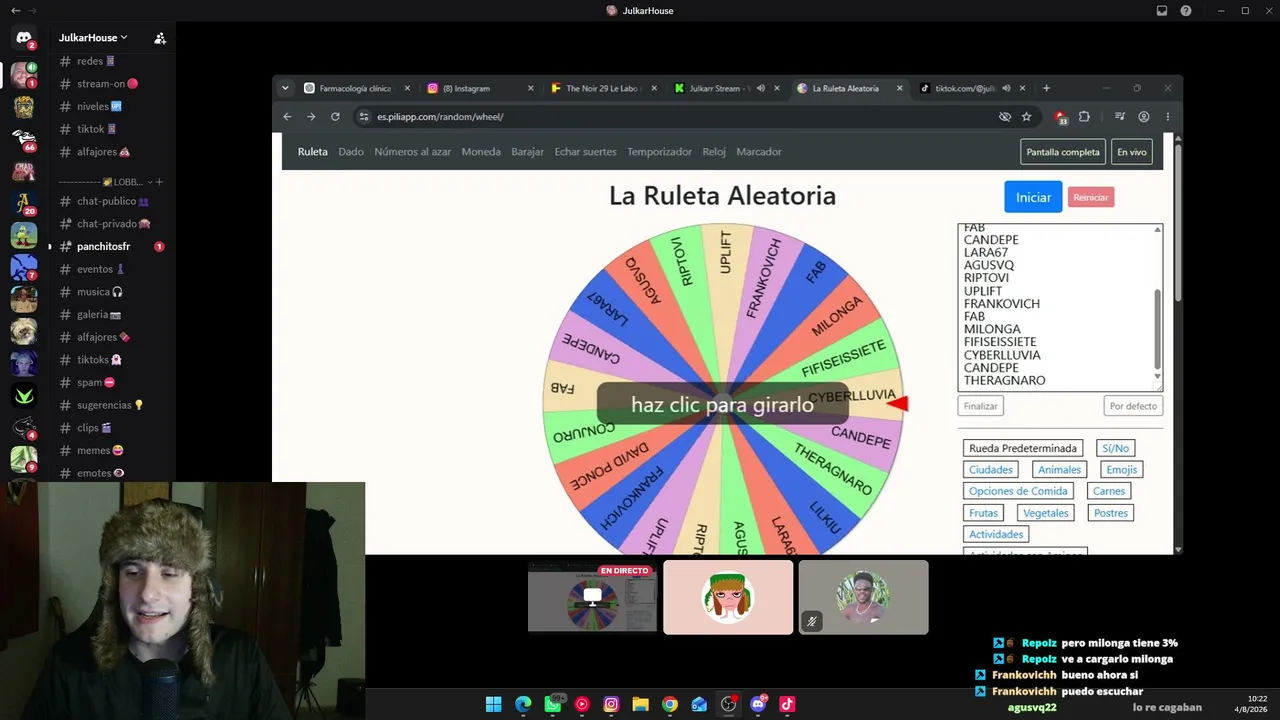Open Echar suertes menu item
Viewport: 1280px width, 720px height.
pyautogui.click(x=586, y=152)
